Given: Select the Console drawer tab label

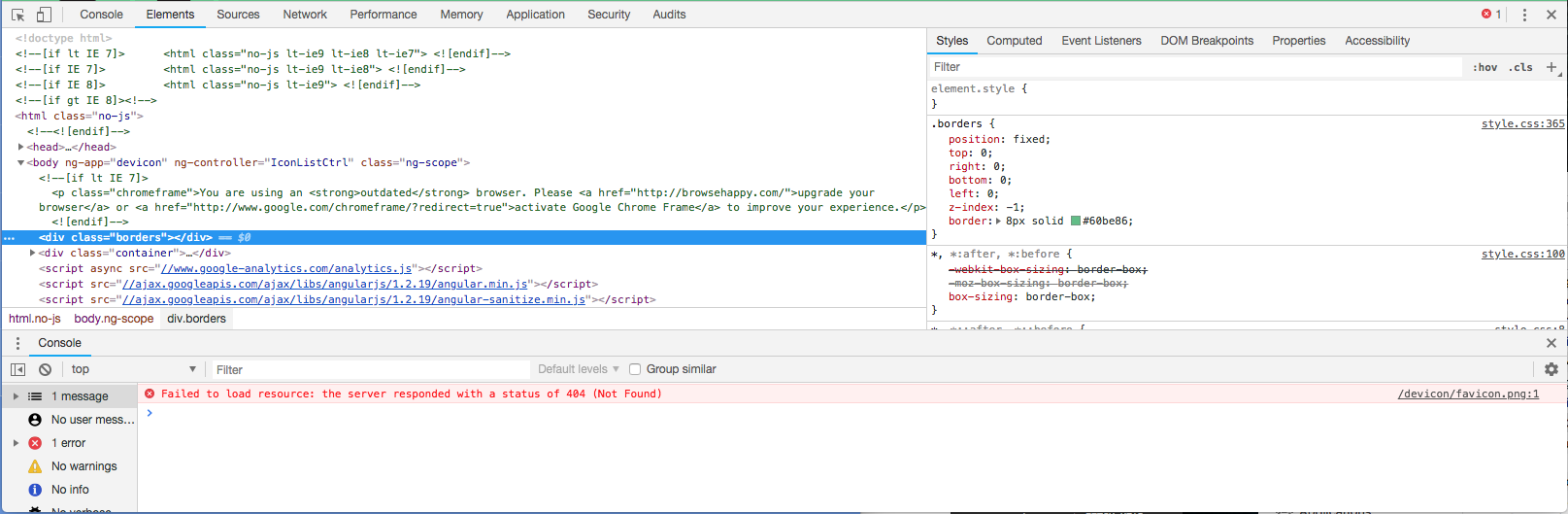Looking at the screenshot, I should (x=59, y=343).
